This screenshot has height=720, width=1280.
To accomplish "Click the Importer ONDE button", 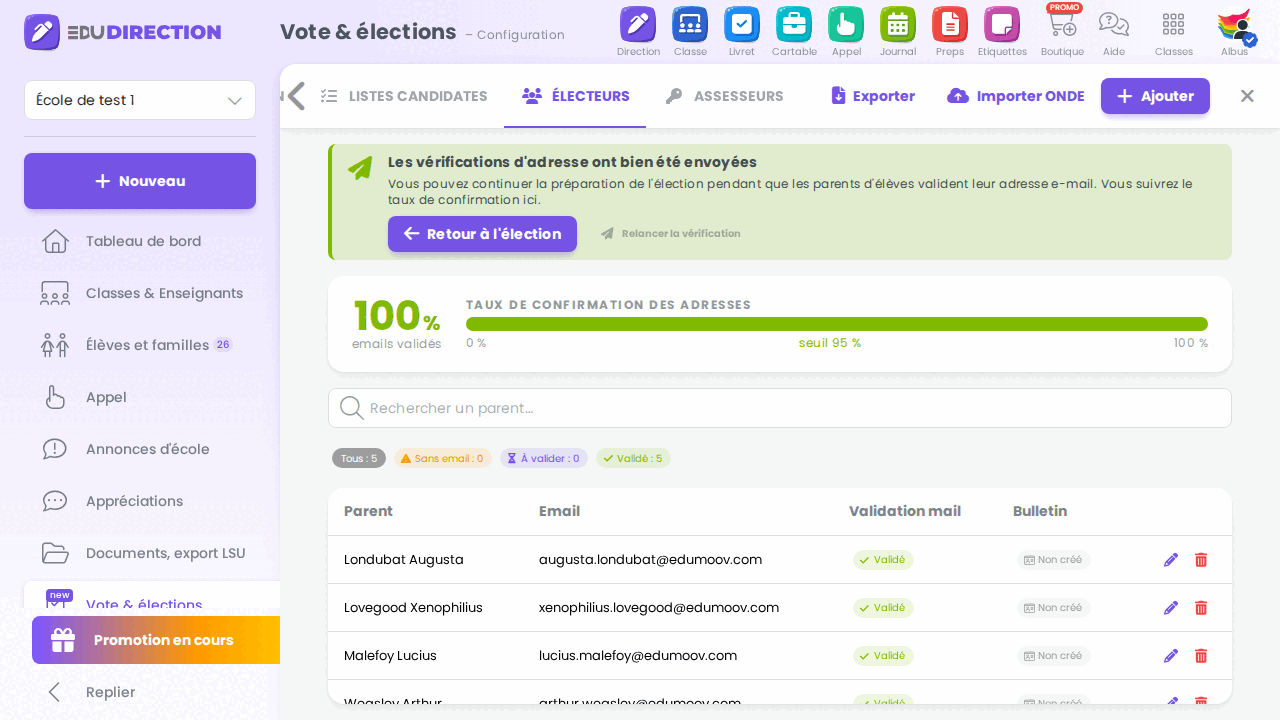I will click(x=1016, y=96).
